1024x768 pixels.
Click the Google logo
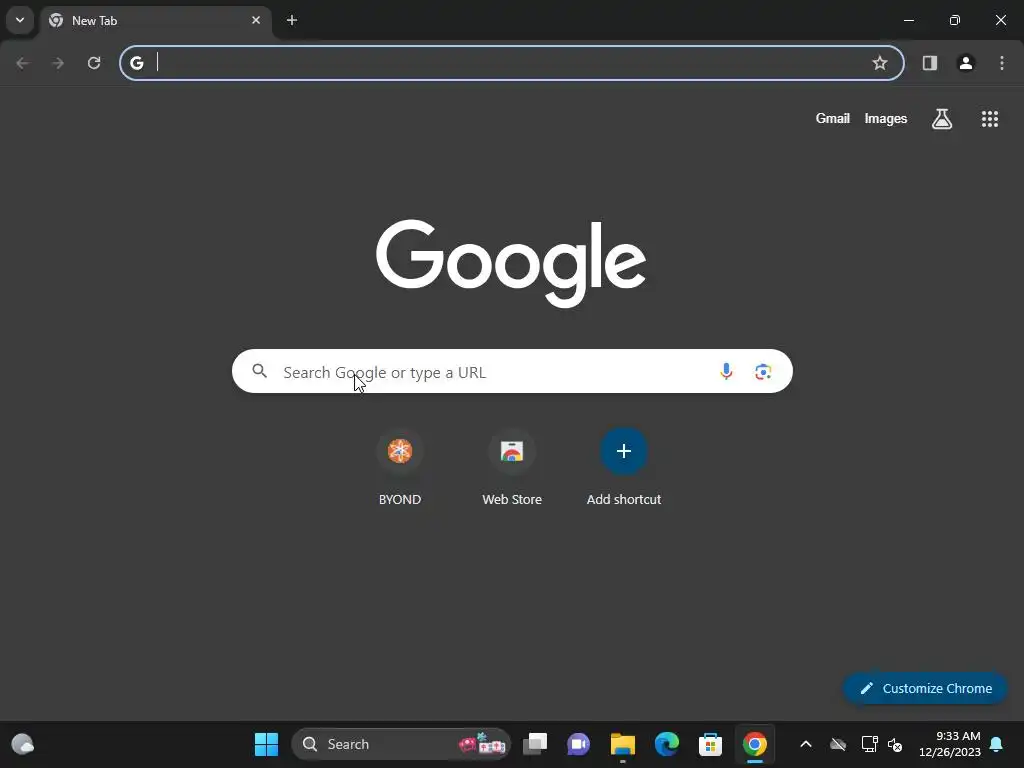pos(511,263)
